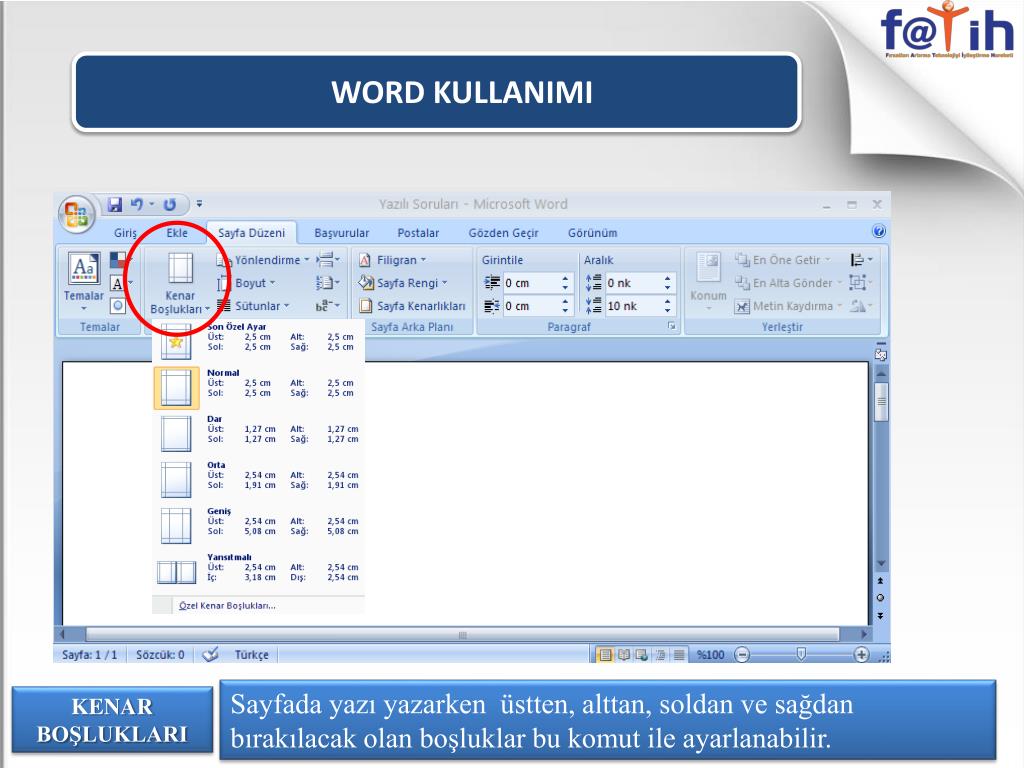The width and height of the screenshot is (1024, 768).
Task: Choose the Orta moderate margins
Action: (x=259, y=479)
